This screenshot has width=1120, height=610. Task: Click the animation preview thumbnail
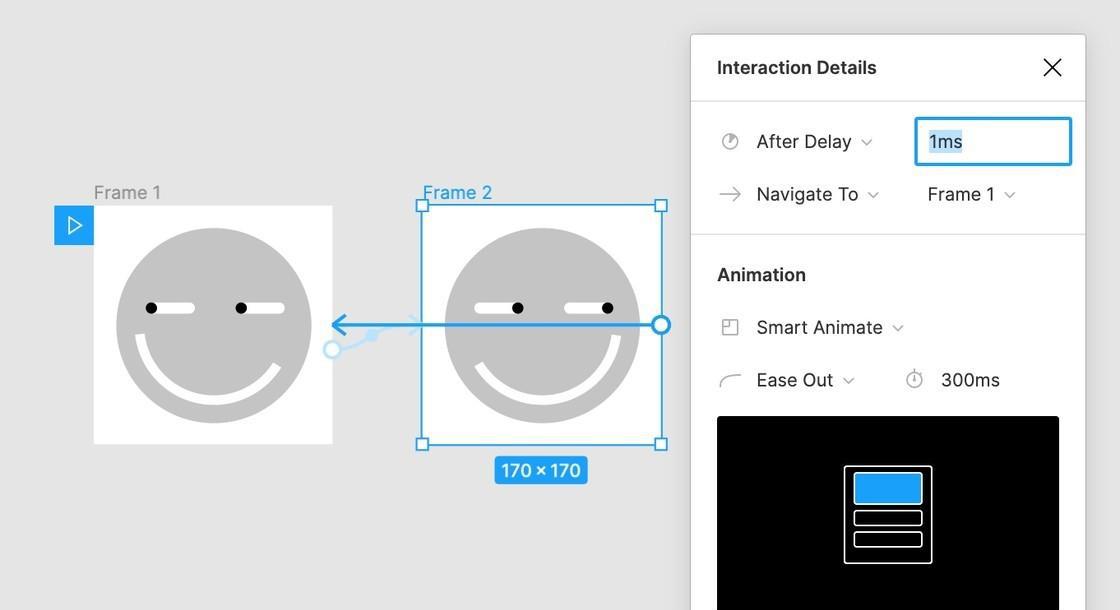click(x=887, y=513)
